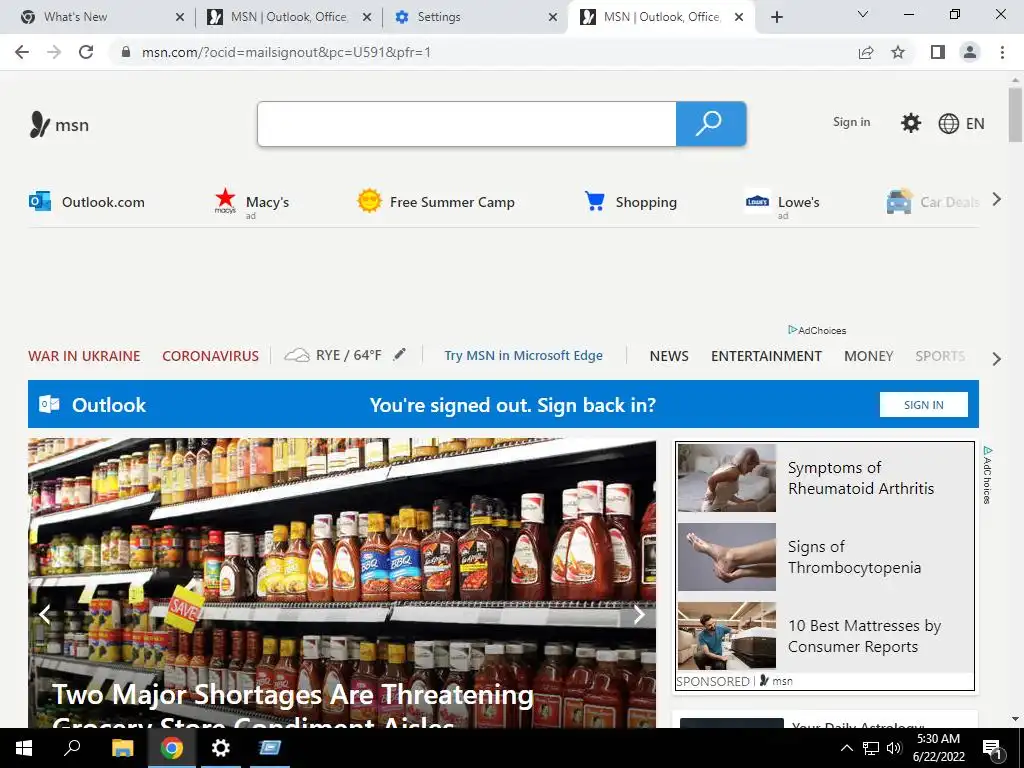
Task: Open Signs of Thrombocytopenia ad
Action: click(x=854, y=556)
